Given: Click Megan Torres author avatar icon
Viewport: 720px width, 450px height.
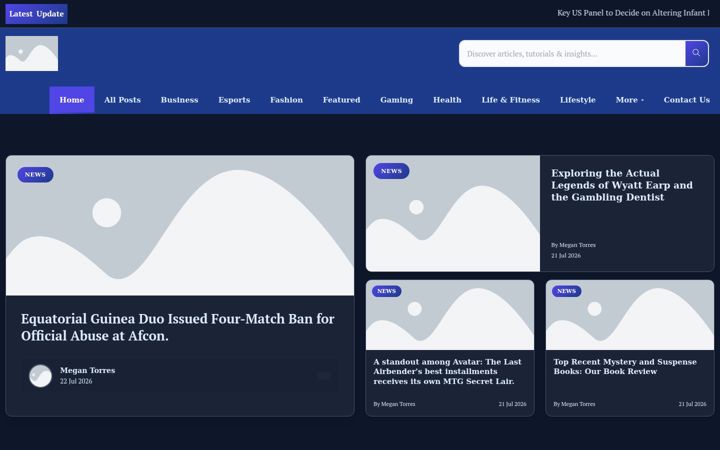Looking at the screenshot, I should tap(40, 376).
